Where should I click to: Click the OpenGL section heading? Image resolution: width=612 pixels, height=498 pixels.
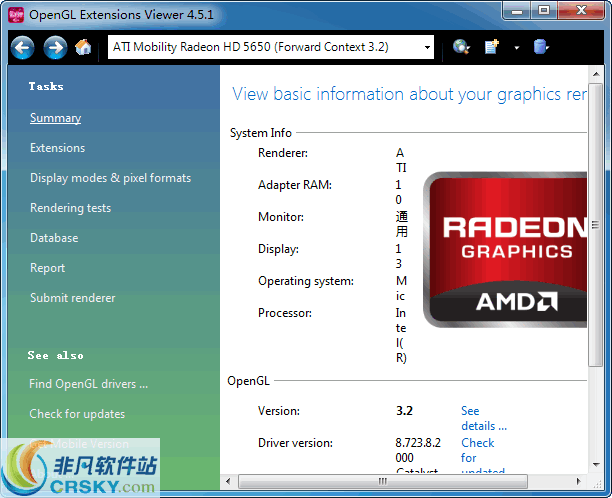(x=249, y=381)
